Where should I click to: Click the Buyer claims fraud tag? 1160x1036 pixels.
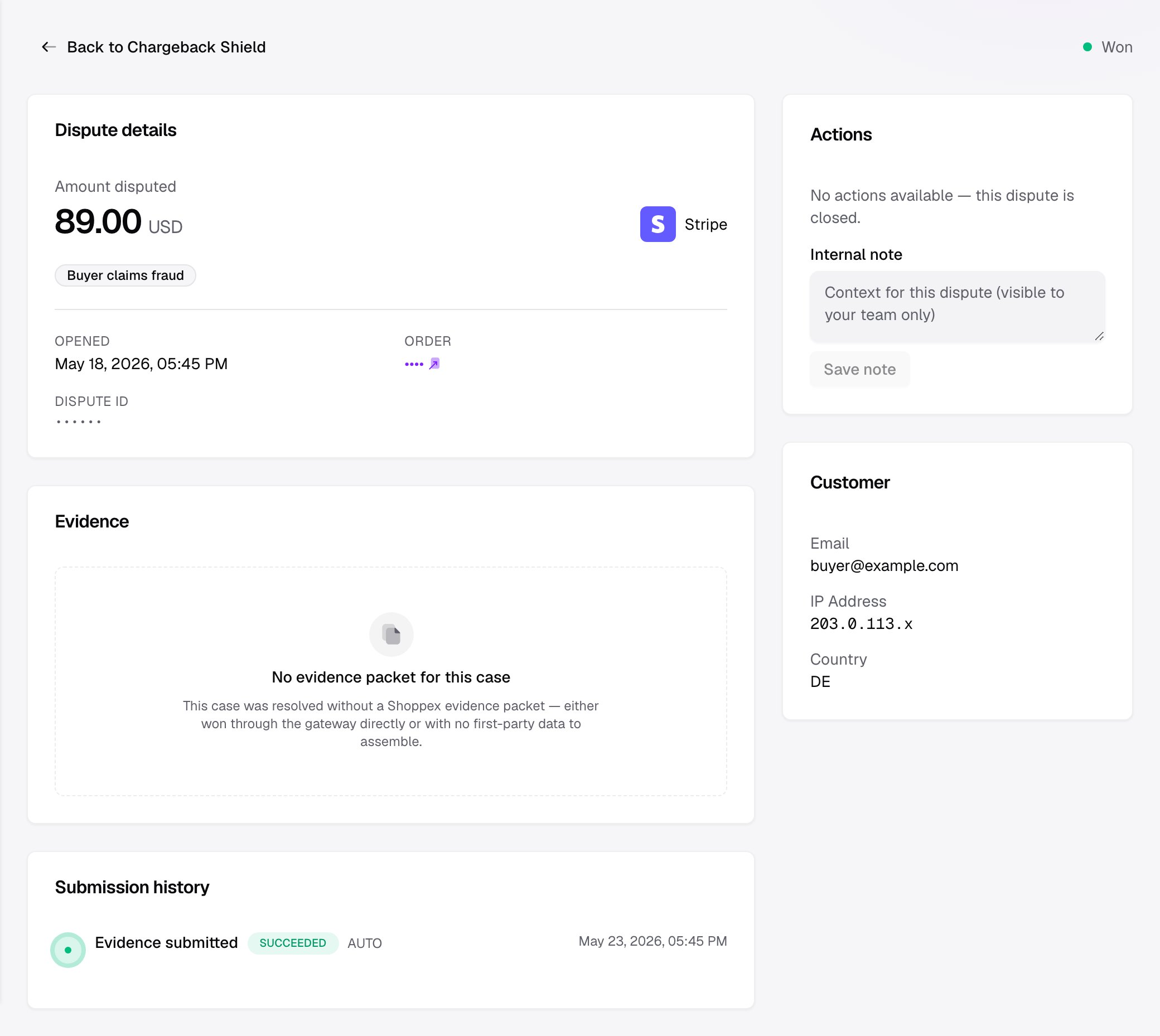coord(125,275)
